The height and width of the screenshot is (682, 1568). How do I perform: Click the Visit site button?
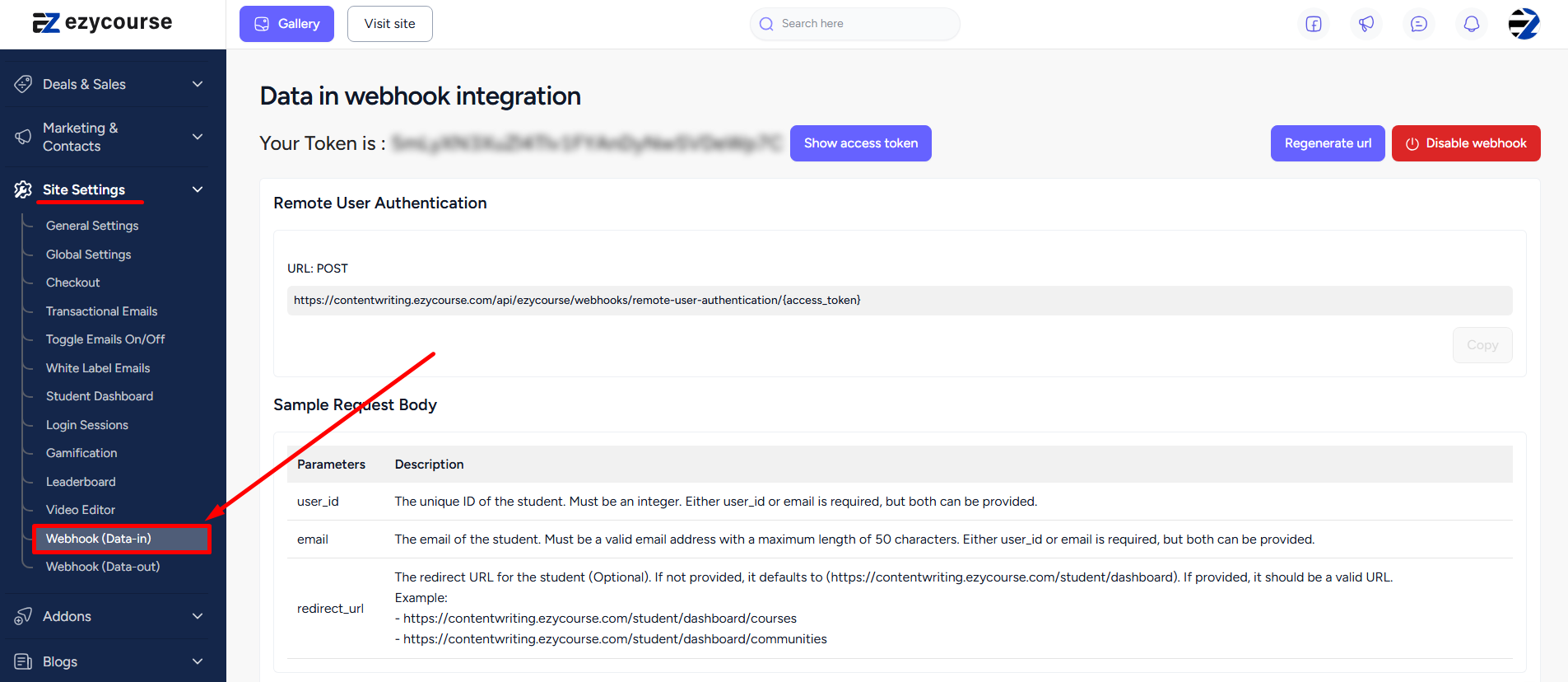pyautogui.click(x=390, y=24)
